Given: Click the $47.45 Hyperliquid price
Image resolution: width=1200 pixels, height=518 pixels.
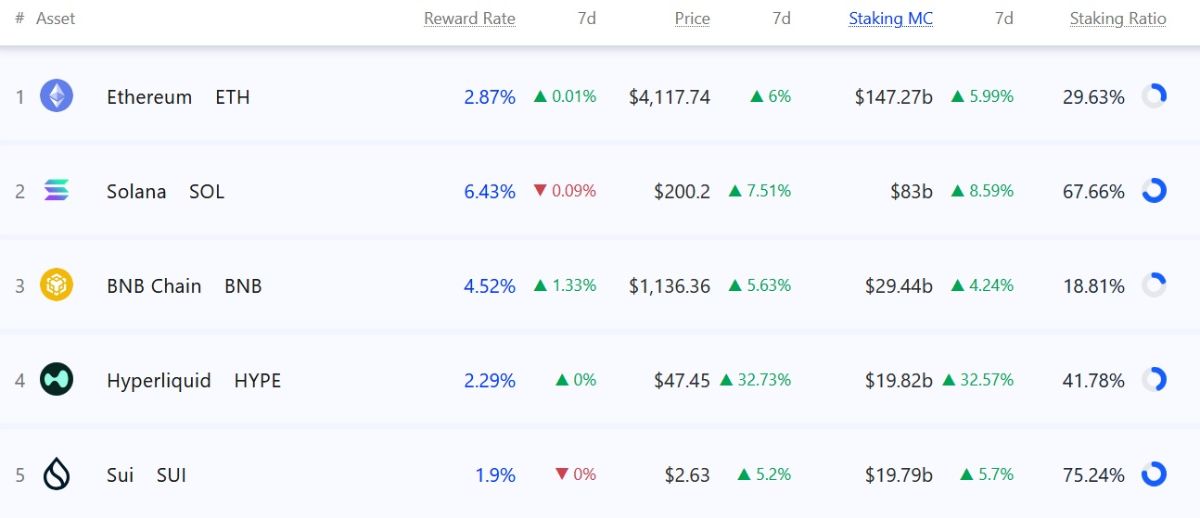Looking at the screenshot, I should click(683, 380).
